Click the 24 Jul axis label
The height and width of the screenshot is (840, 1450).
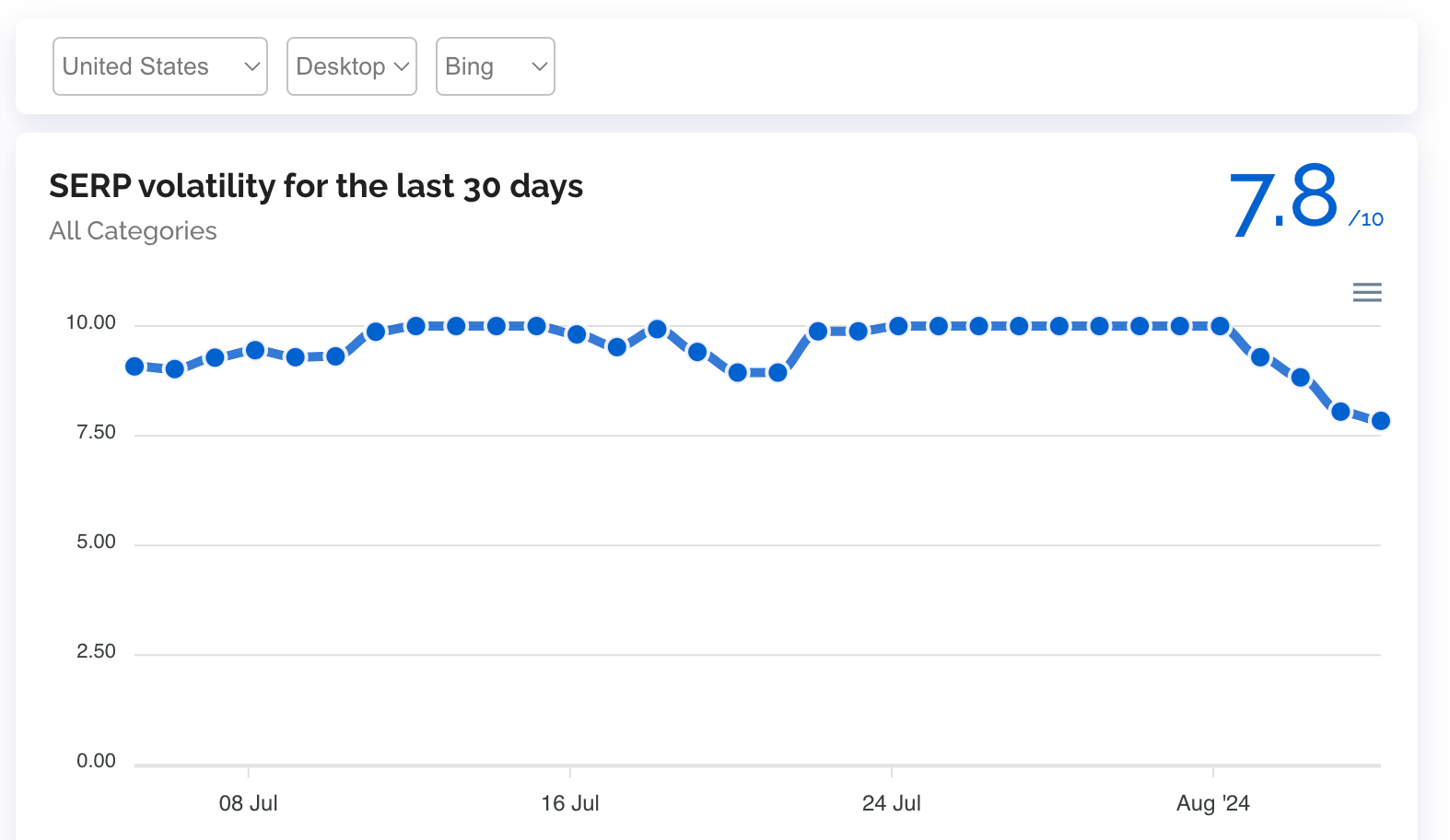[x=892, y=802]
